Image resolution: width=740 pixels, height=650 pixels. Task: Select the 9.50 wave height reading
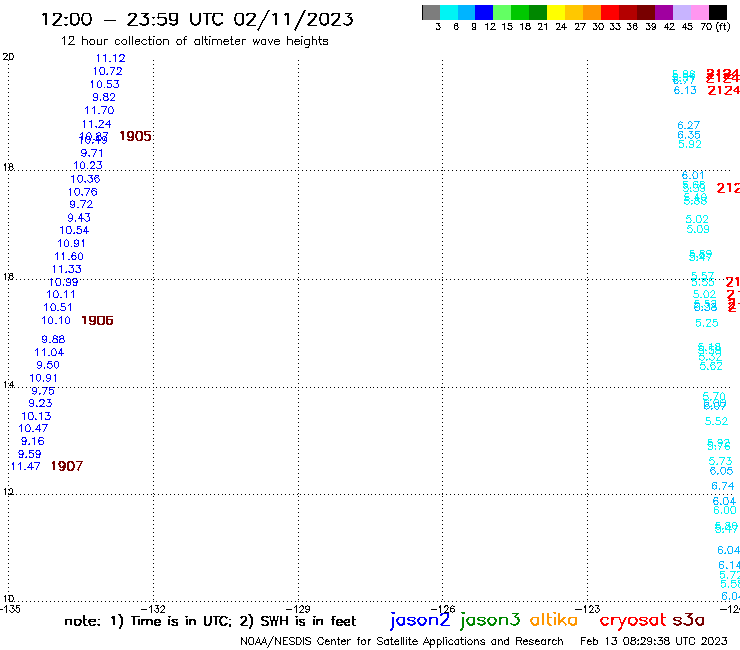(48, 365)
